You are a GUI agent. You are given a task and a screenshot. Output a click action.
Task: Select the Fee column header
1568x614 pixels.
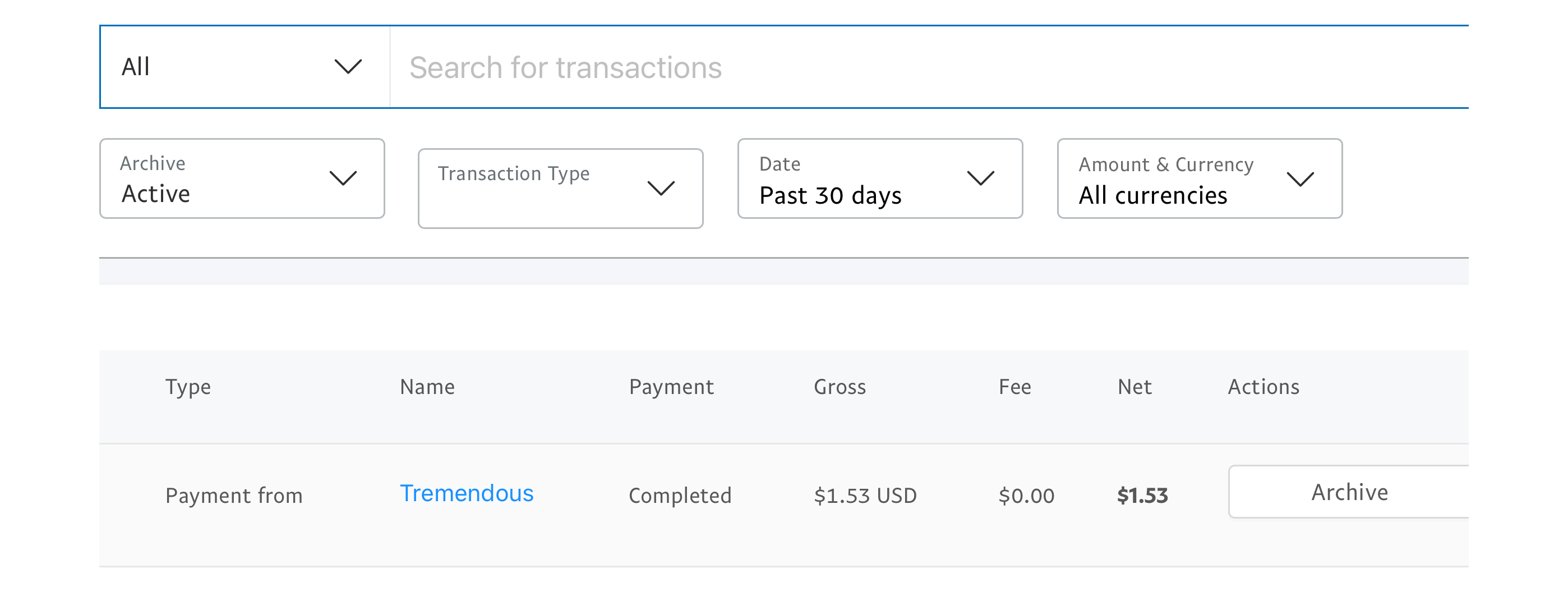point(1014,387)
